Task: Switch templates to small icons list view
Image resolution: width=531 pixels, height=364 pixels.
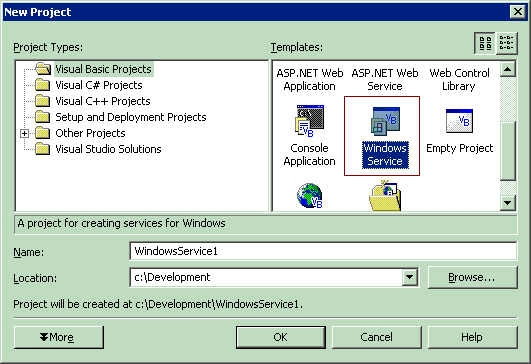Action: tap(507, 43)
